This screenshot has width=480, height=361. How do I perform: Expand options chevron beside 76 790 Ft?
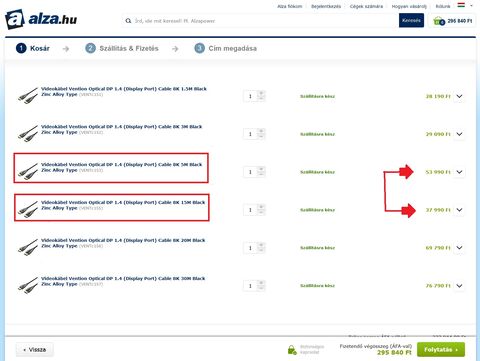(x=459, y=286)
